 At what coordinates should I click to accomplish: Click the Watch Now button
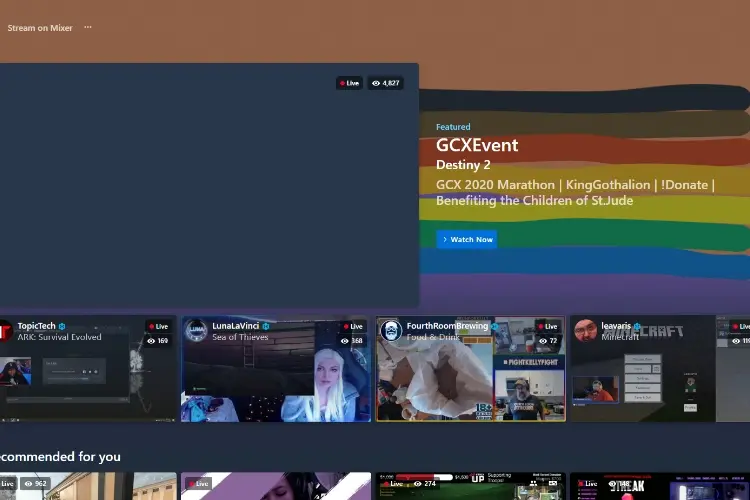click(x=466, y=239)
